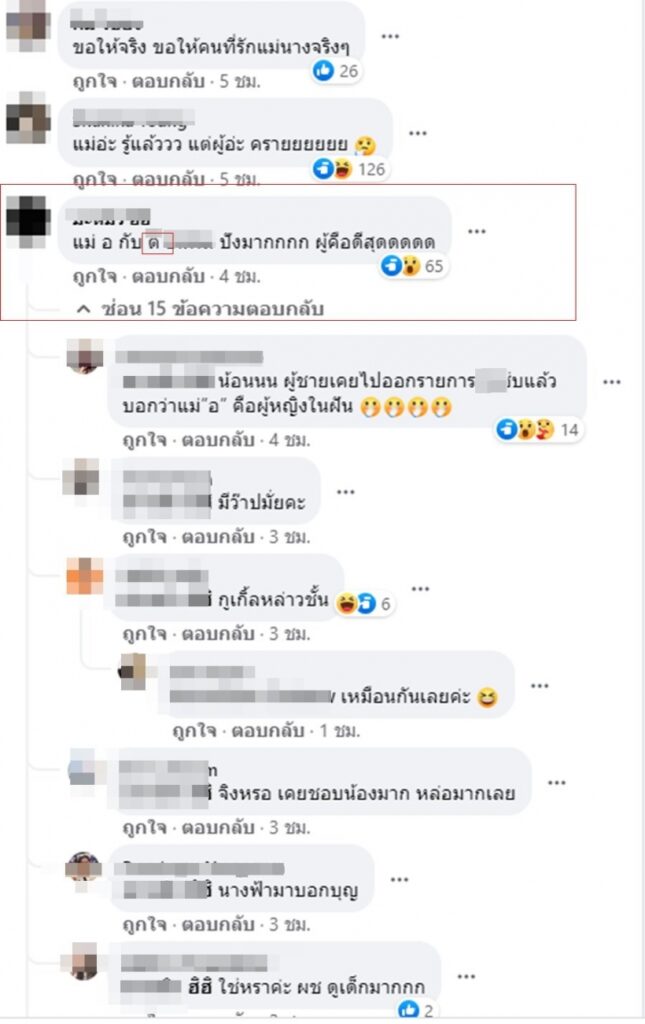Click ตอบกลับ under the 1 ชม. nested reply

click(268, 731)
